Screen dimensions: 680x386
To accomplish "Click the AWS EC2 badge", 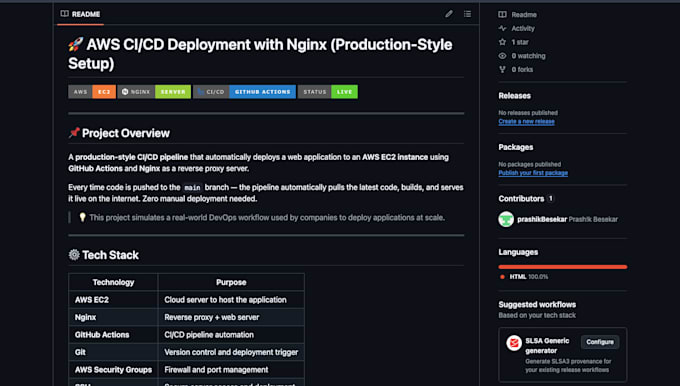I will tap(92, 92).
